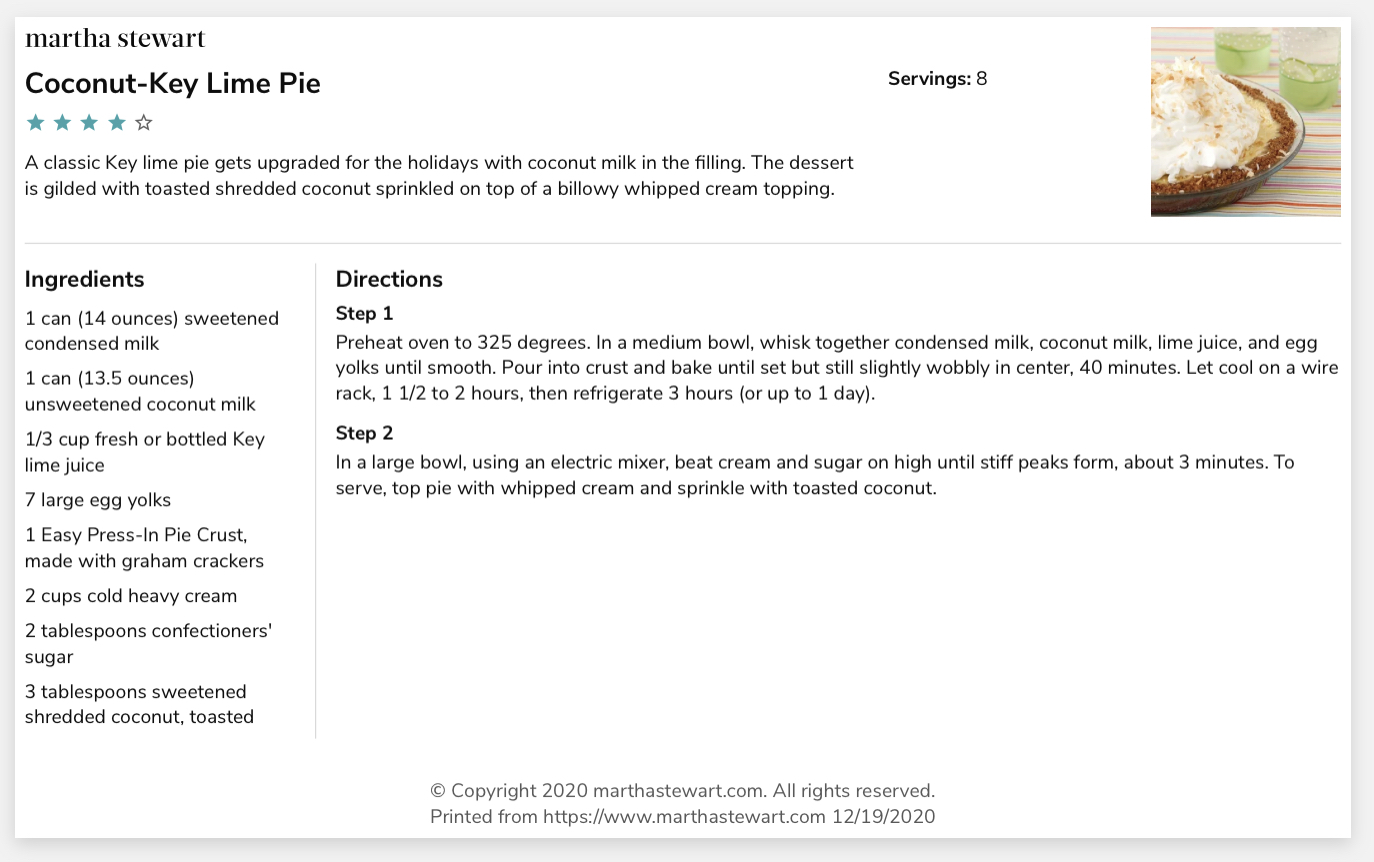Click the third rating star
This screenshot has width=1374, height=862.
click(89, 123)
